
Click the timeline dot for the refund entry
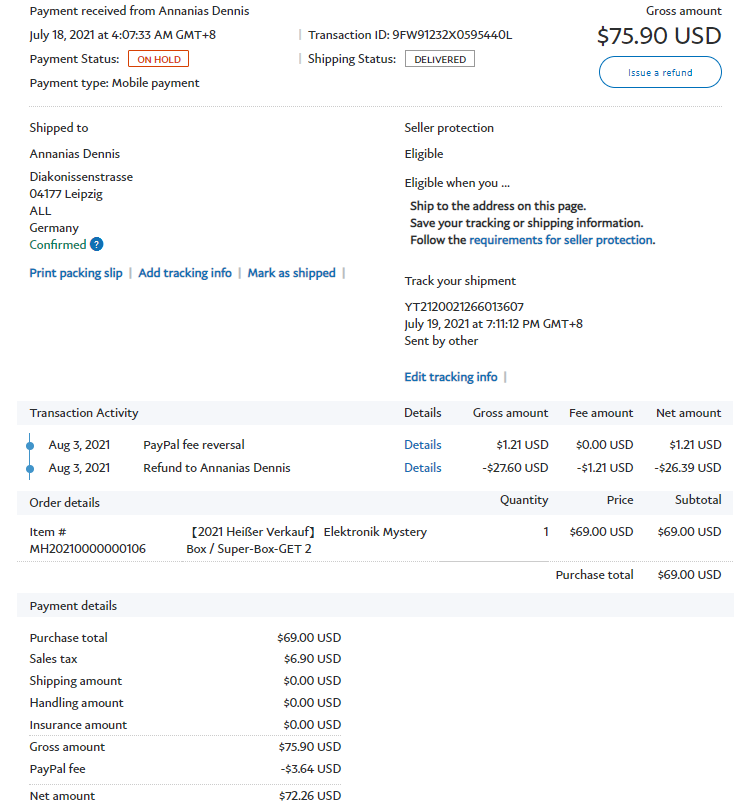click(x=29, y=468)
